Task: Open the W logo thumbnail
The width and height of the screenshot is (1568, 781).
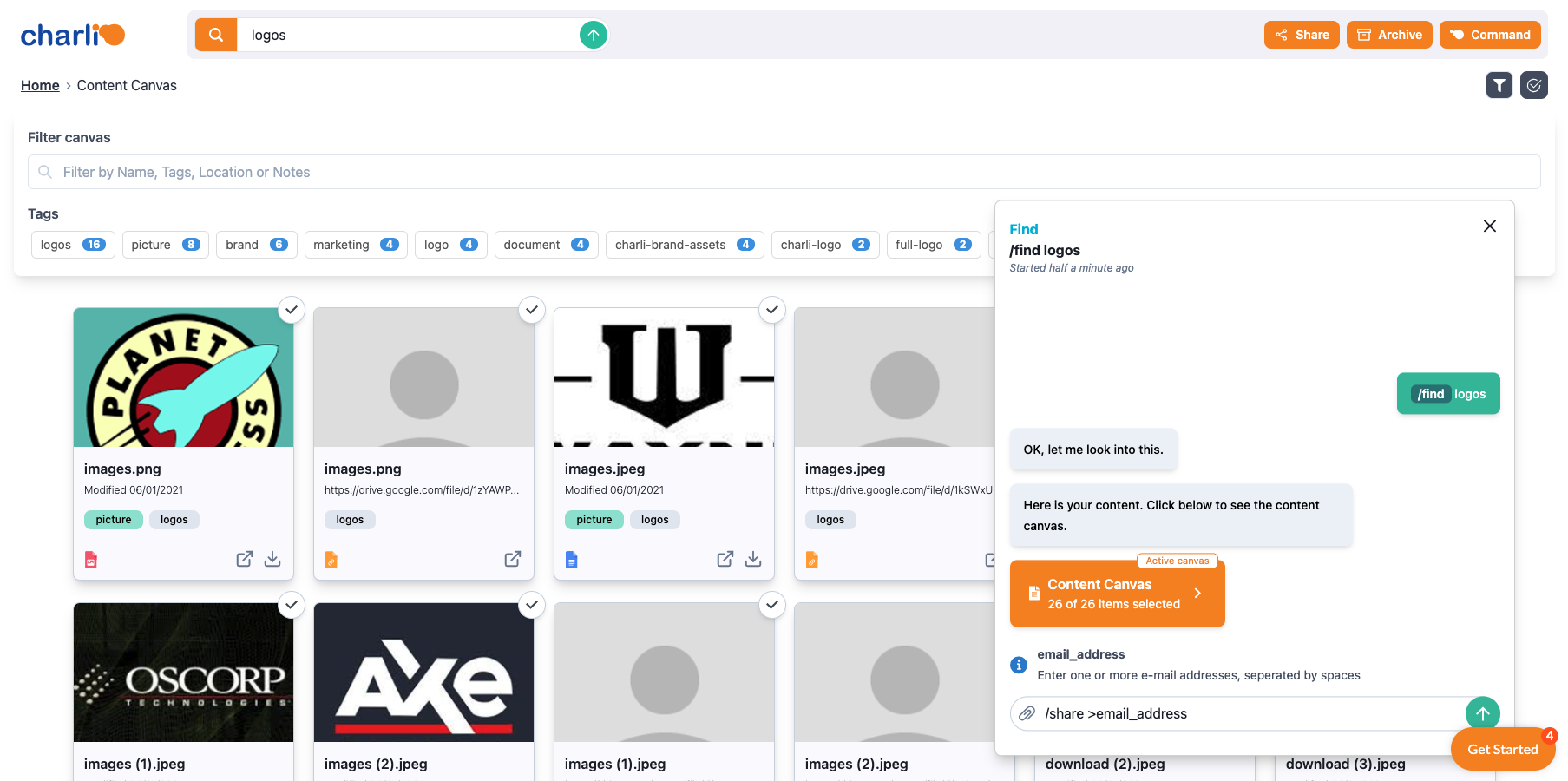Action: (x=665, y=377)
